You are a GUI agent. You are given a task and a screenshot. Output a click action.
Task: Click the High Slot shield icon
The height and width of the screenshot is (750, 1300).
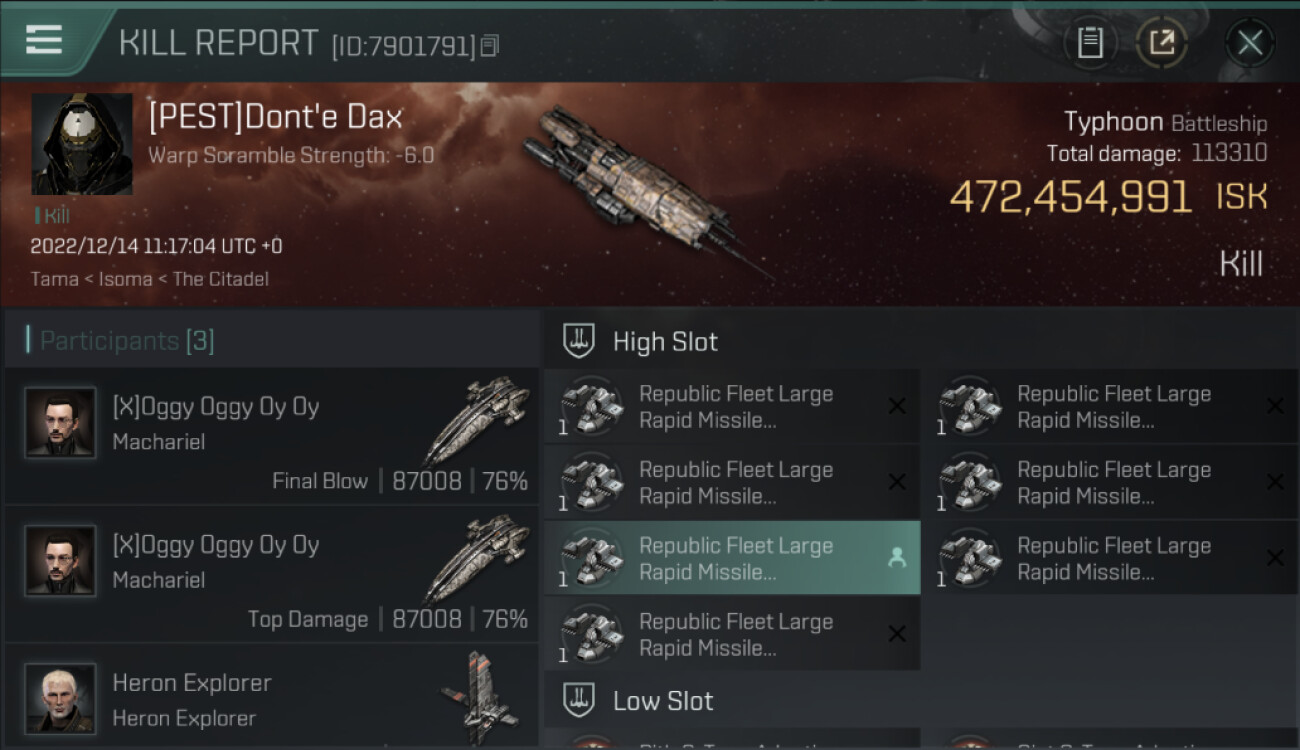tap(580, 341)
